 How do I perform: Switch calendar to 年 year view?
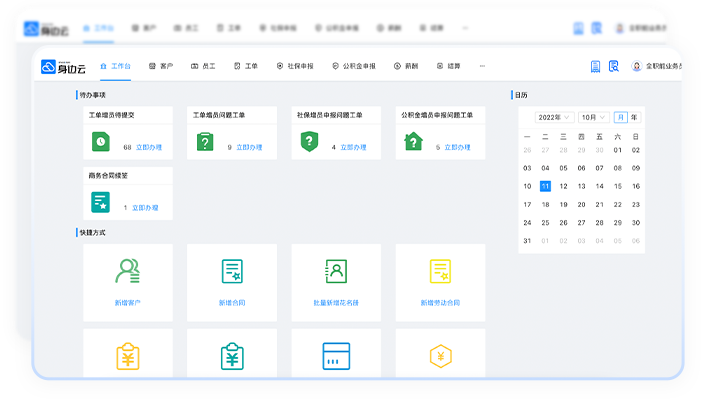click(x=634, y=117)
